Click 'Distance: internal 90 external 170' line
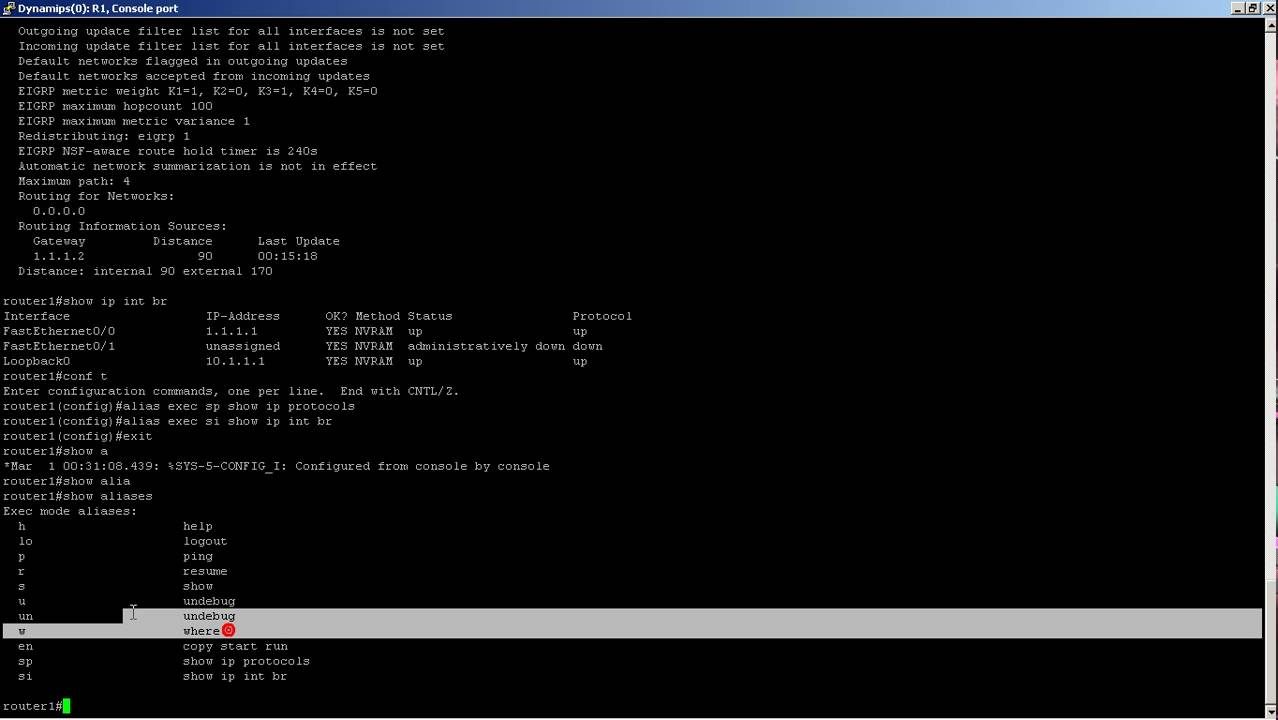1278x720 pixels. point(145,271)
